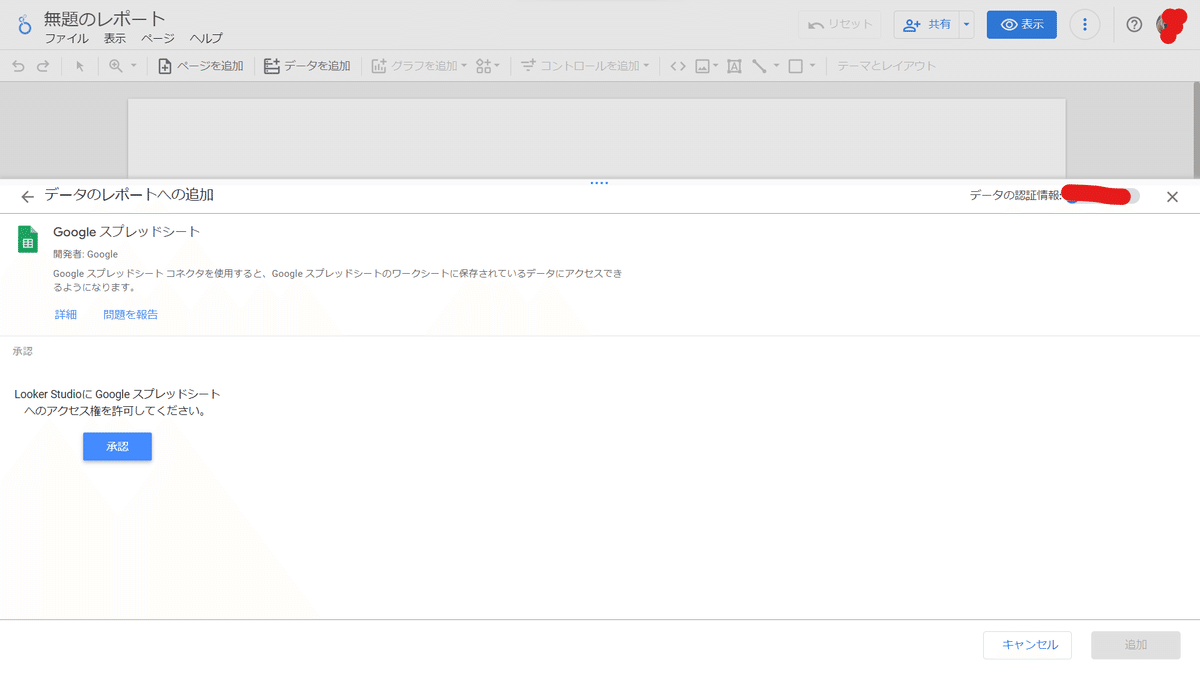Click the リセット button
Screen dimensions: 1200x675
tap(840, 25)
